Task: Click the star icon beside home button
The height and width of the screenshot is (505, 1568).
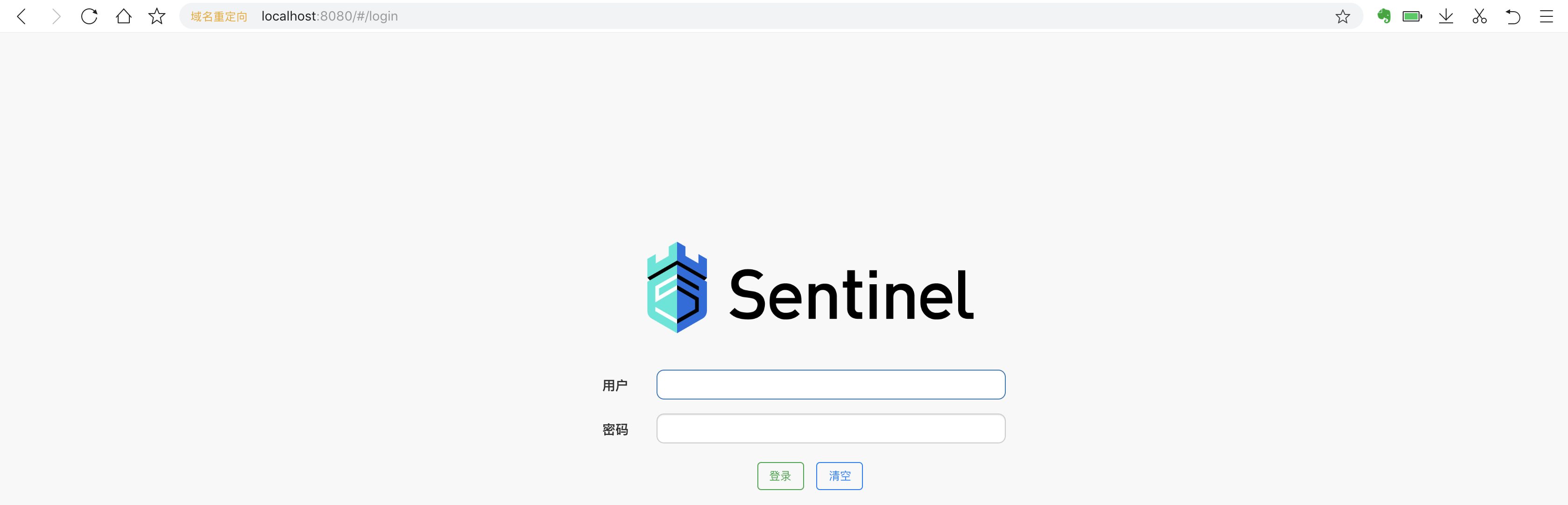Action: [157, 16]
